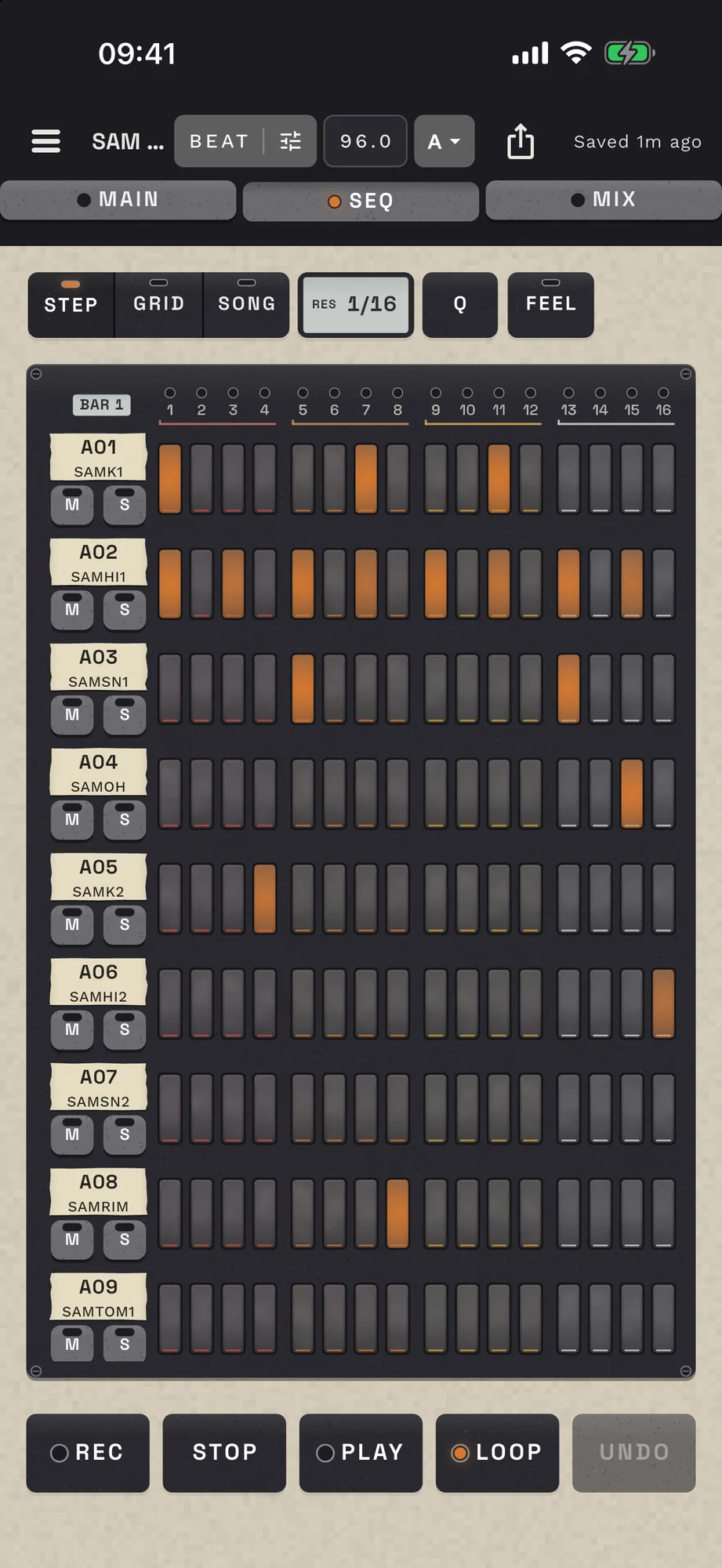Open the pattern A dropdown
The height and width of the screenshot is (1568, 722).
click(x=444, y=141)
